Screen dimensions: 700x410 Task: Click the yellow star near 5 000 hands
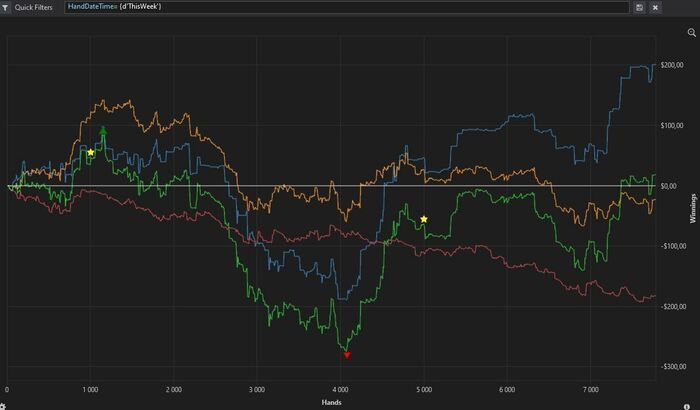[424, 219]
